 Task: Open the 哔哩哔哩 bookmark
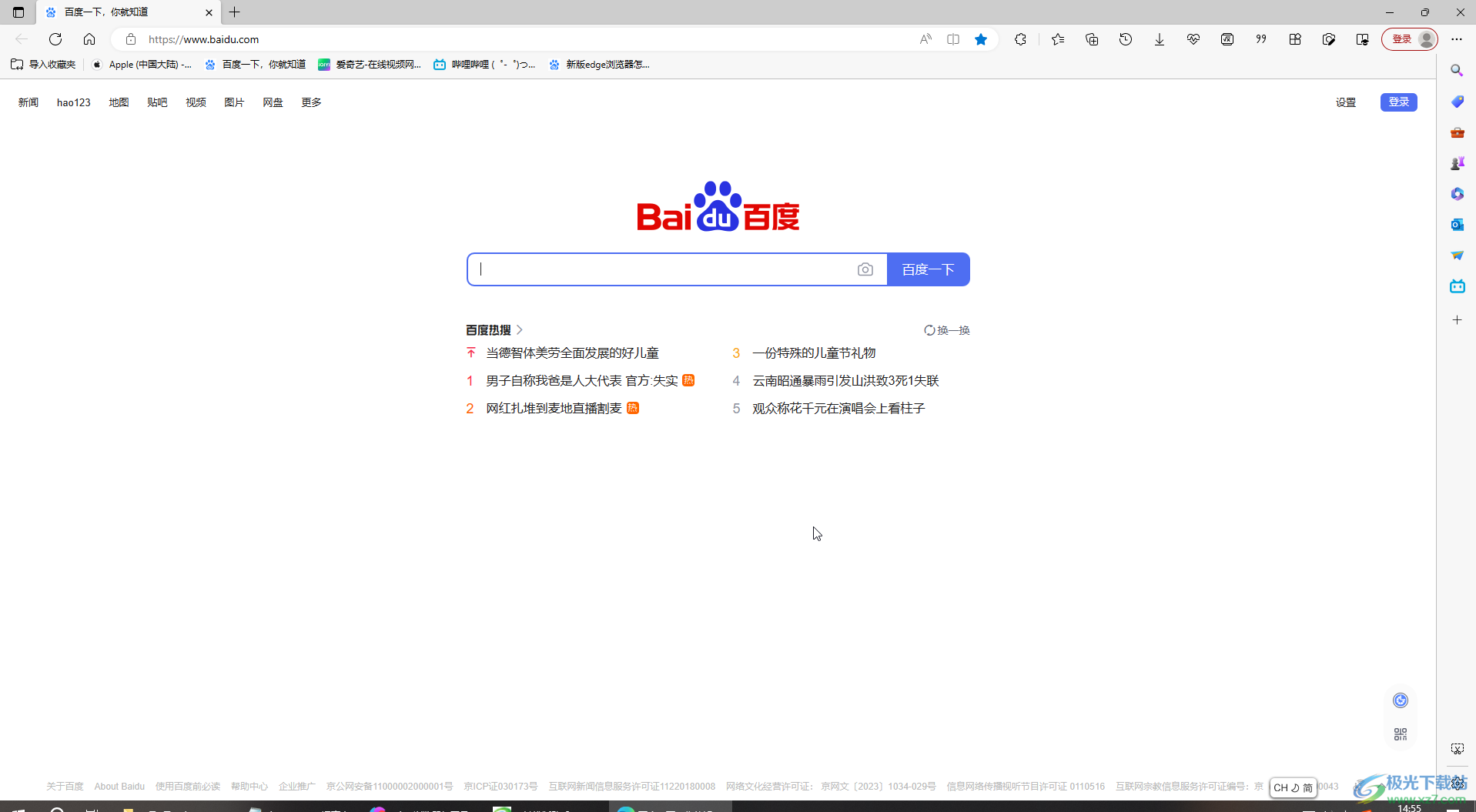(484, 65)
